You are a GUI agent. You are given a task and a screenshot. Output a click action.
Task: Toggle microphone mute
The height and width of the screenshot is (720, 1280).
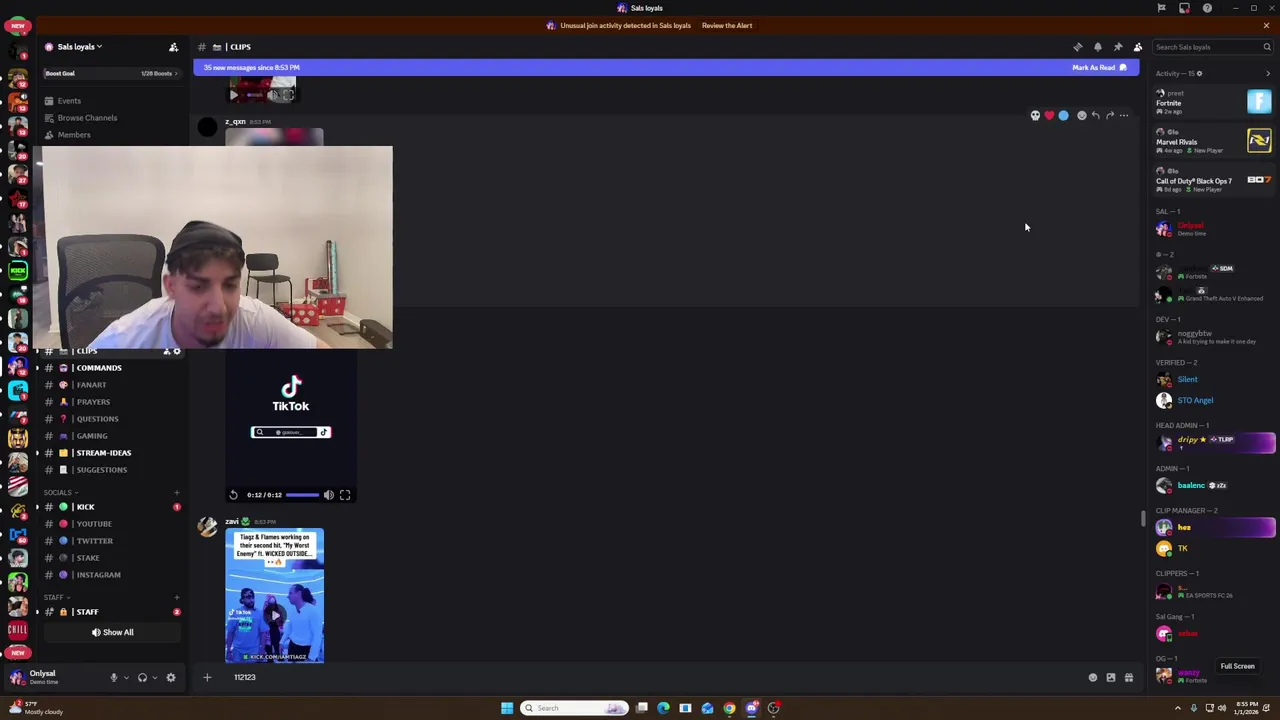pos(113,678)
